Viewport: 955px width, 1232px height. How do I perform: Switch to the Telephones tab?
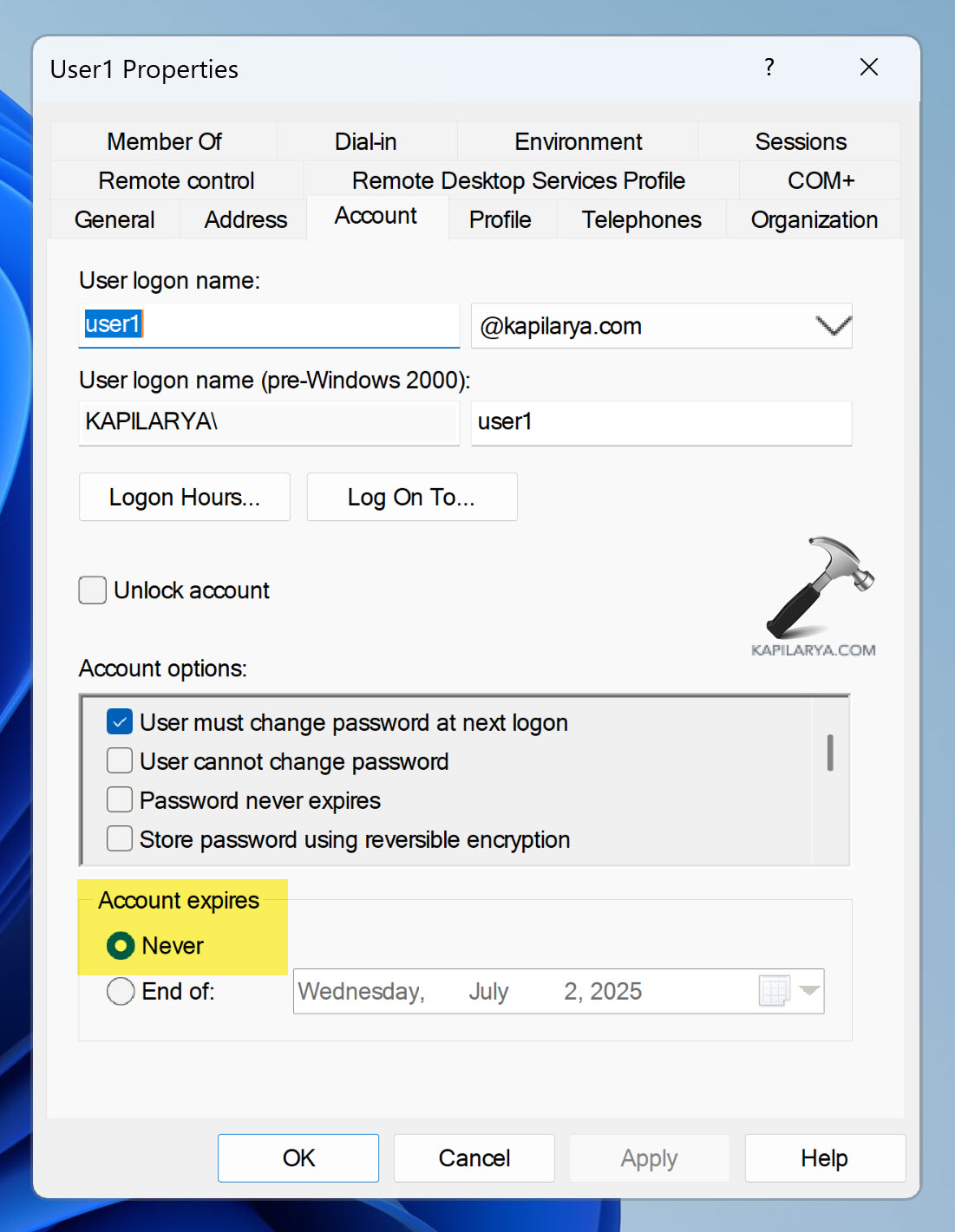(642, 219)
